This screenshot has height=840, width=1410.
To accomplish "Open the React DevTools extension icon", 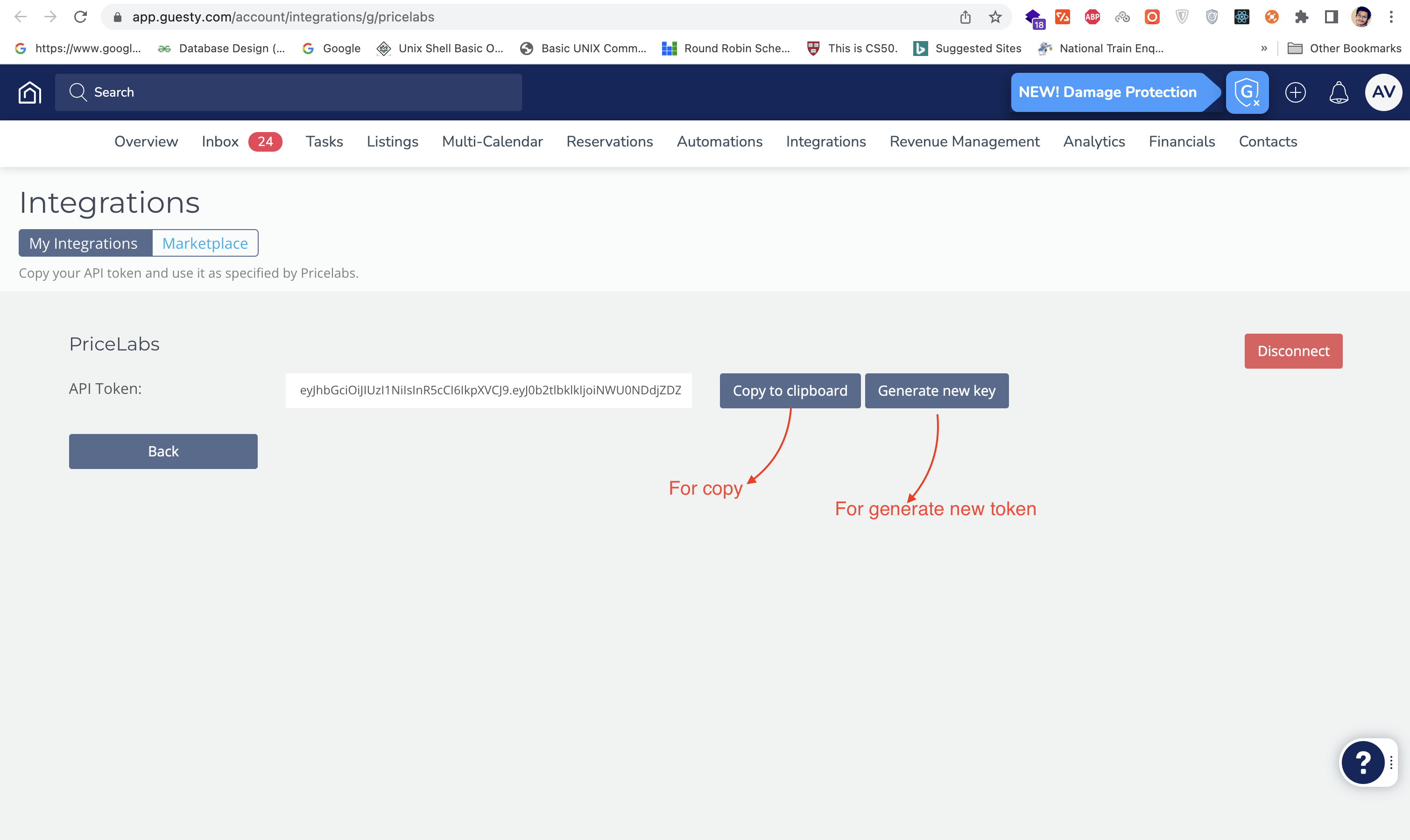I will [x=1241, y=17].
